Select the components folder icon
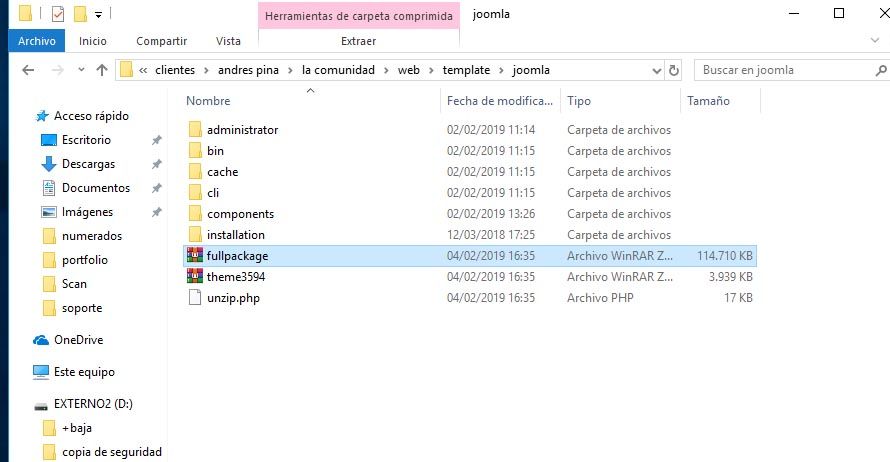The width and height of the screenshot is (890, 462). tap(195, 213)
